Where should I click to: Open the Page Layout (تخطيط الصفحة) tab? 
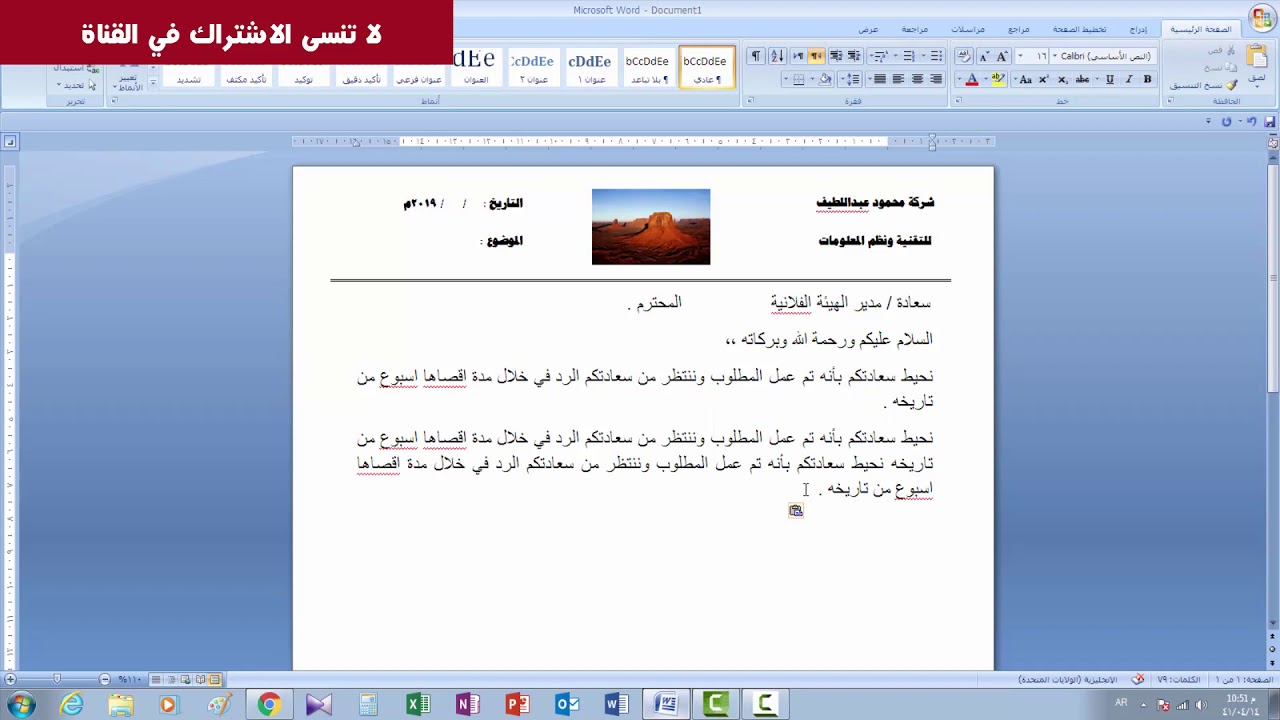[x=1079, y=30]
